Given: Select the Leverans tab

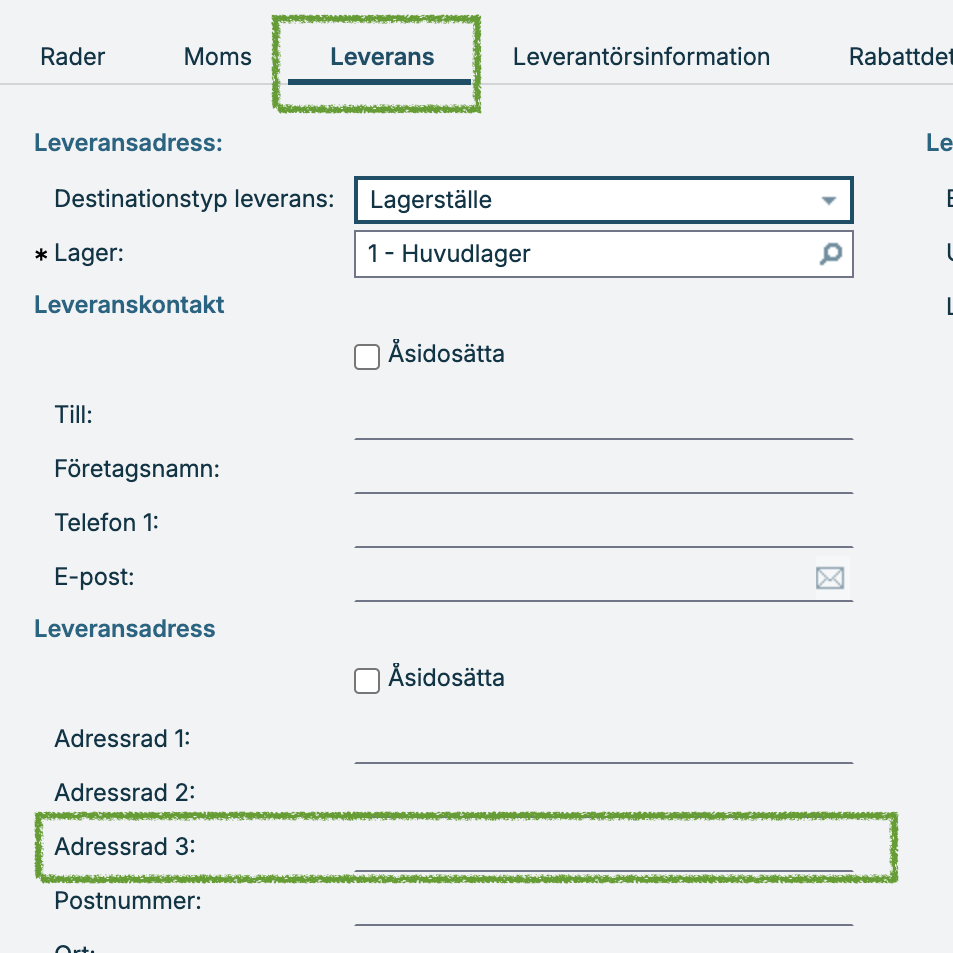Looking at the screenshot, I should [x=382, y=57].
